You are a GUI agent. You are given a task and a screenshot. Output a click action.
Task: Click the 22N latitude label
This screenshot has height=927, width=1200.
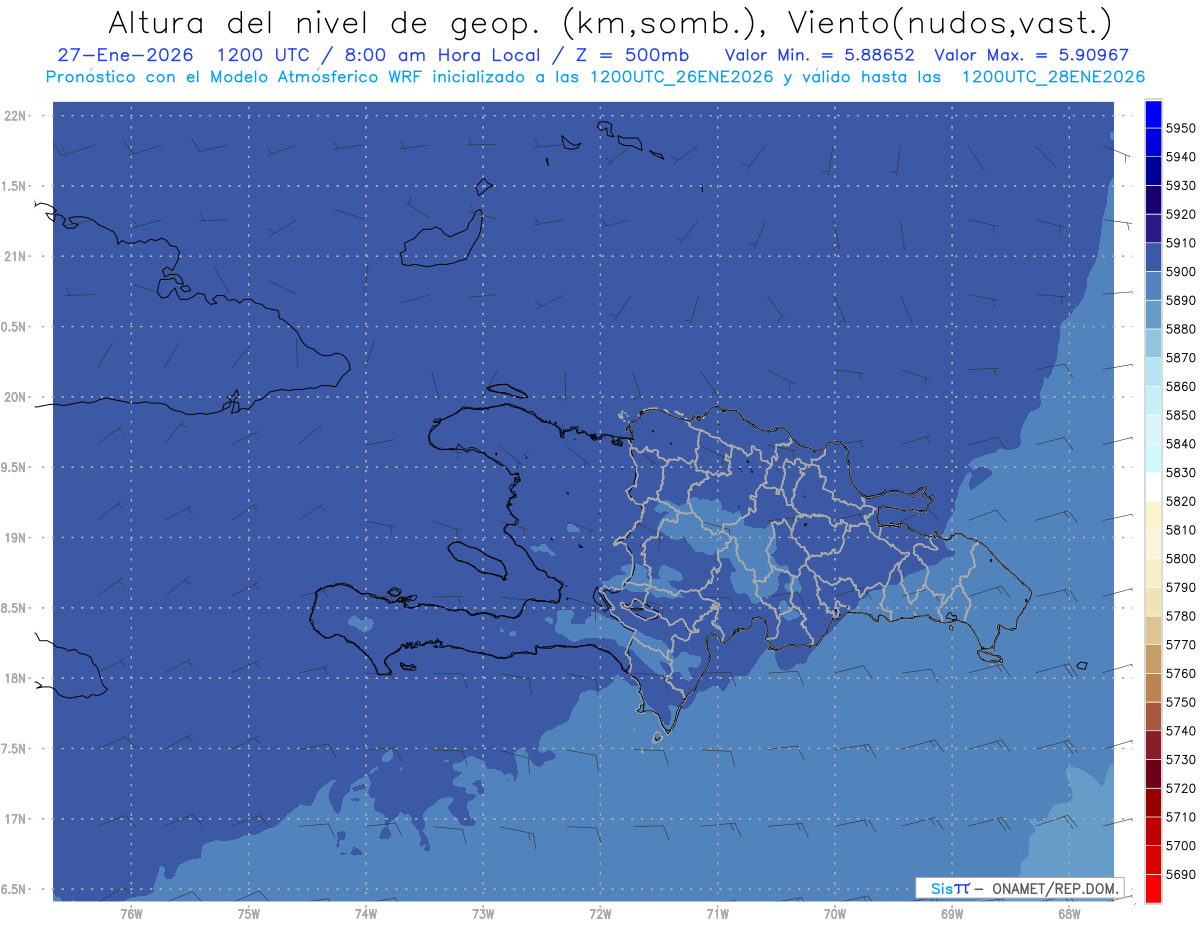click(16, 116)
